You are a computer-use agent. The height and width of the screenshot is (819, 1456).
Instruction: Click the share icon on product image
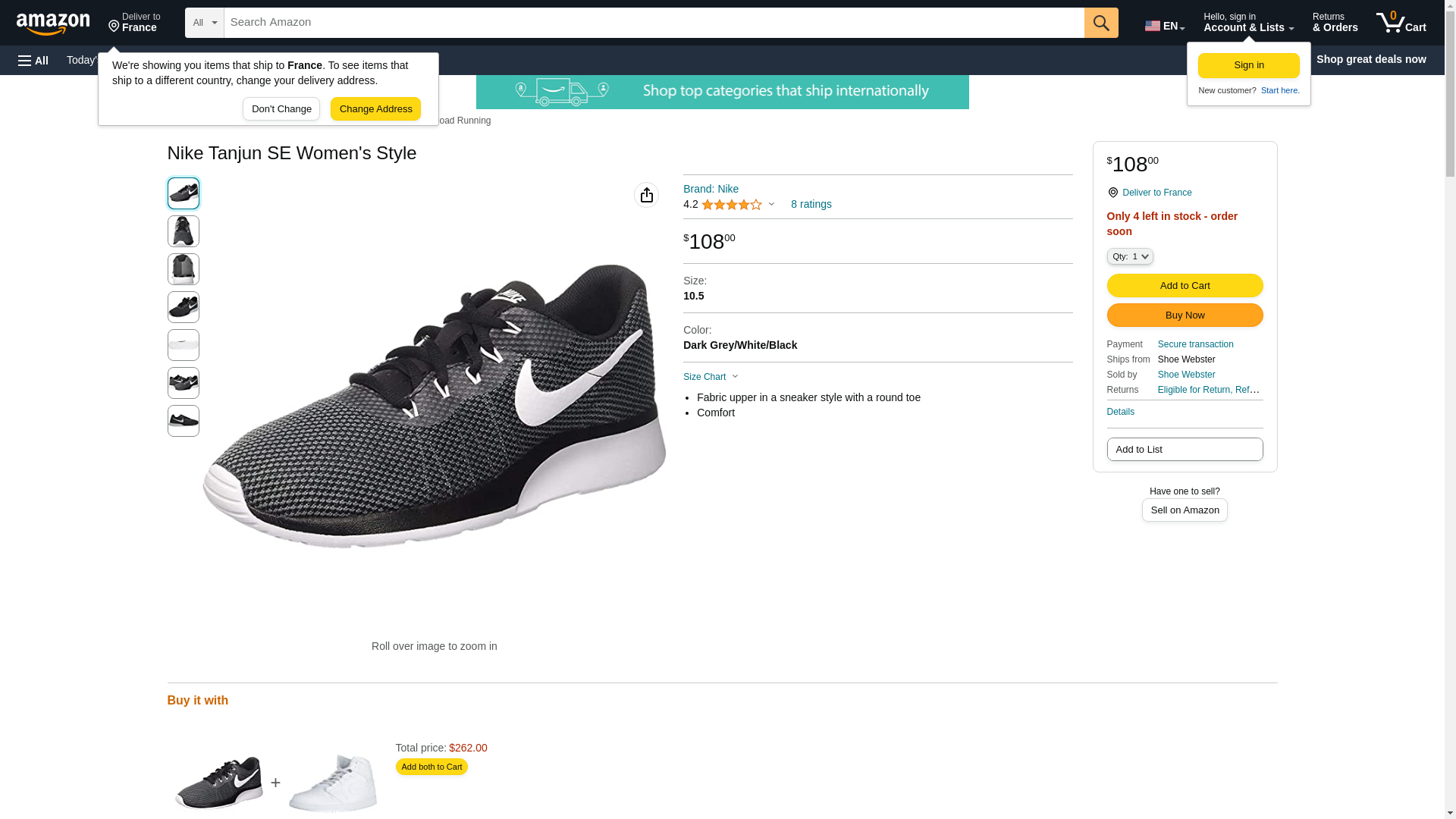pos(646,195)
